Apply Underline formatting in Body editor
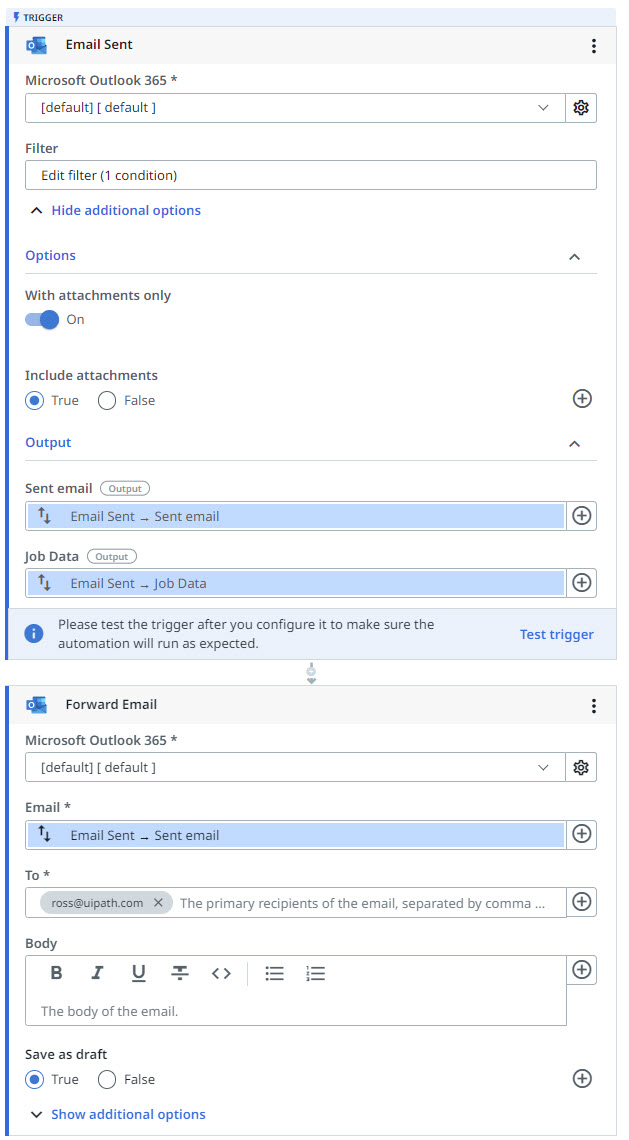The height and width of the screenshot is (1140, 629). pos(138,973)
